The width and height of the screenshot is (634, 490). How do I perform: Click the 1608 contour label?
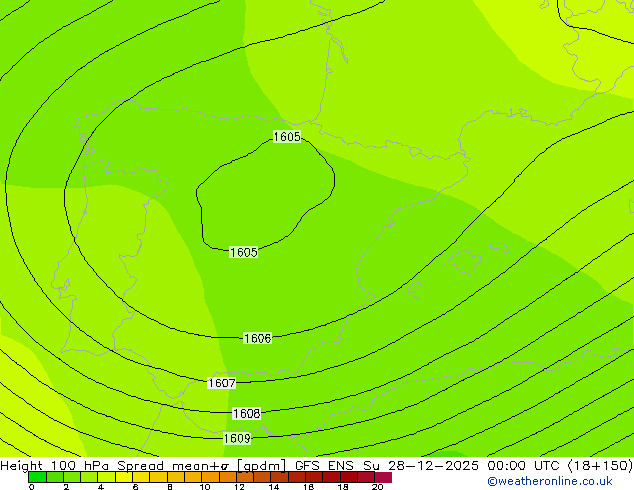tap(247, 414)
